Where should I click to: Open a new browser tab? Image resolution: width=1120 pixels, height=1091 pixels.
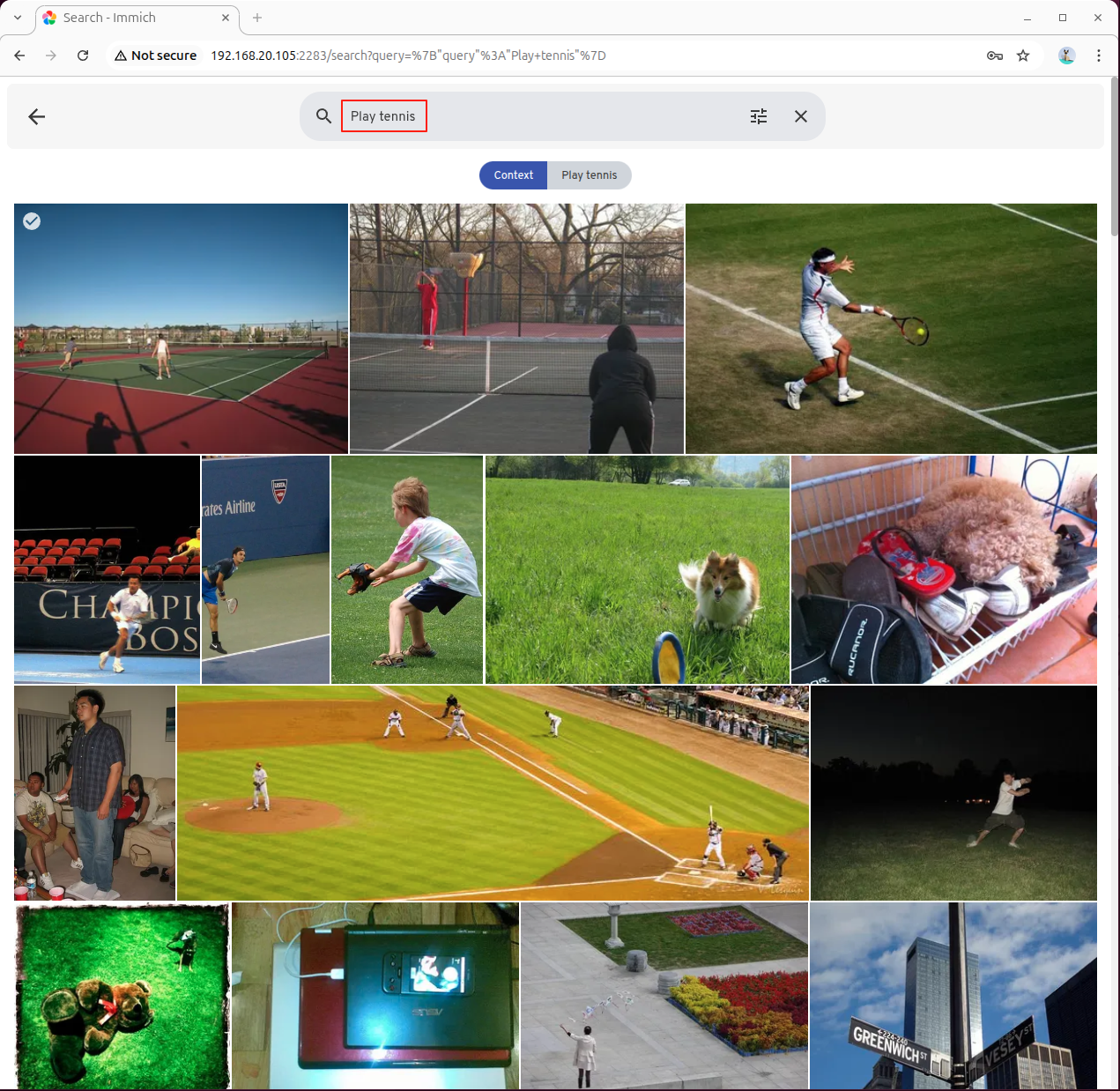coord(257,18)
